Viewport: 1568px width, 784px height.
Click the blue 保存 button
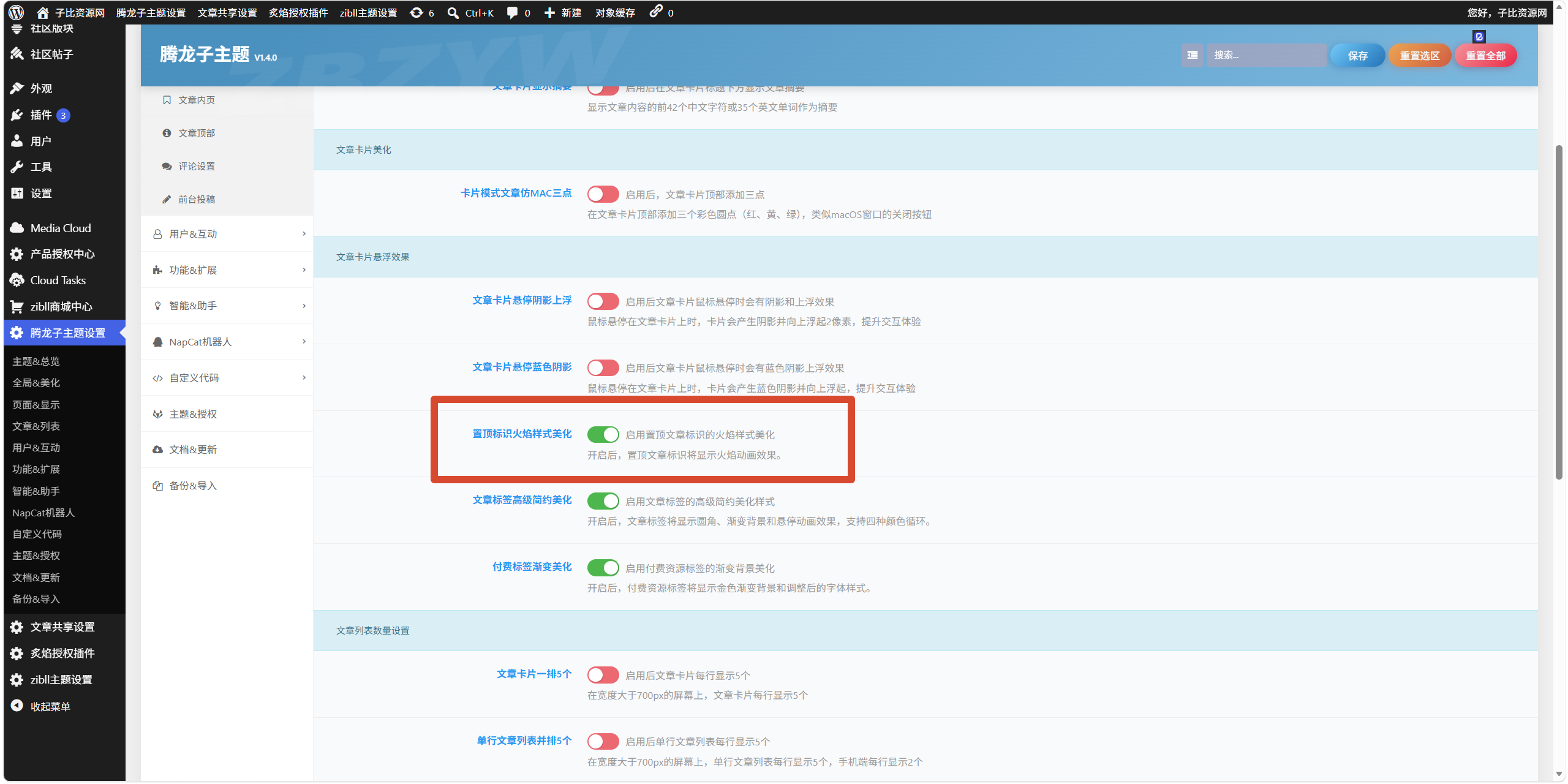1357,55
